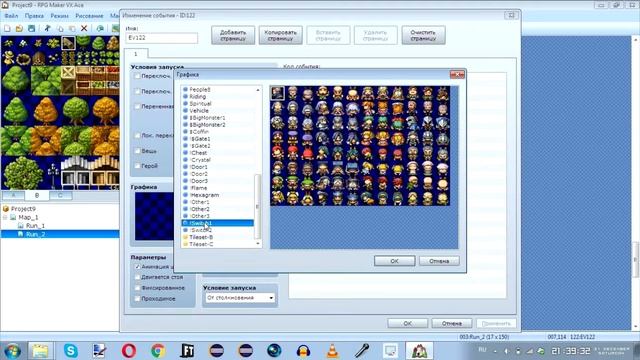The height and width of the screenshot is (360, 640).
Task: Confirm graphic selection with OK in Графика dialog
Action: tap(394, 261)
